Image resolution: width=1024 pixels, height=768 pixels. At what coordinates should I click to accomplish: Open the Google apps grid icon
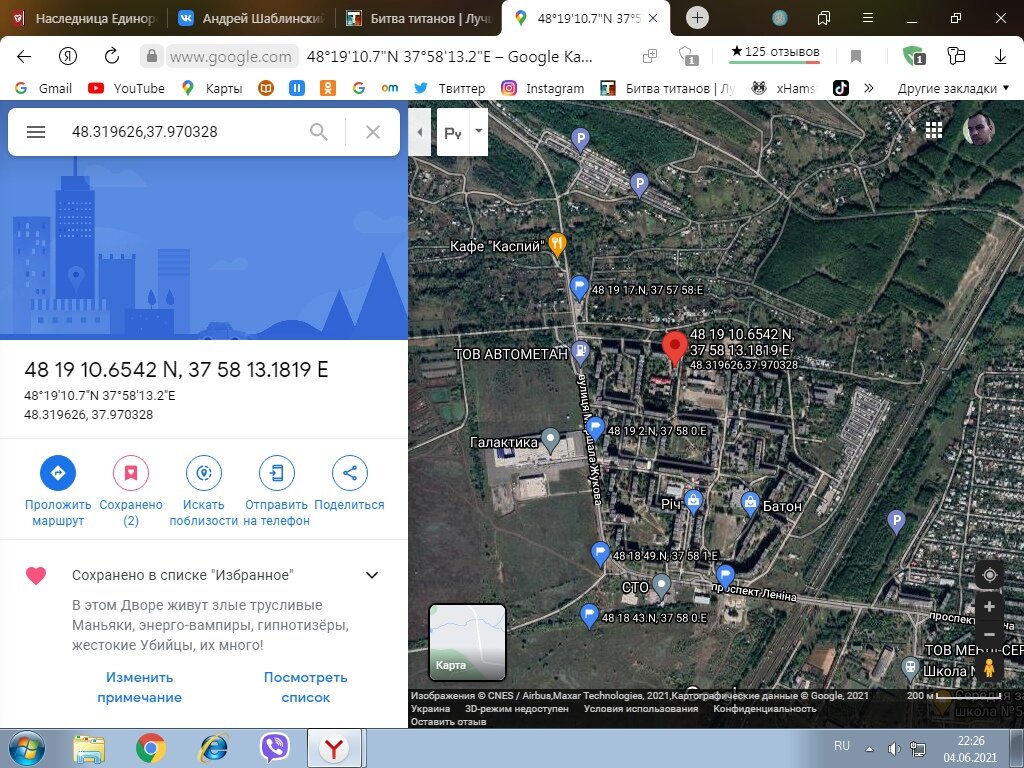[x=934, y=131]
